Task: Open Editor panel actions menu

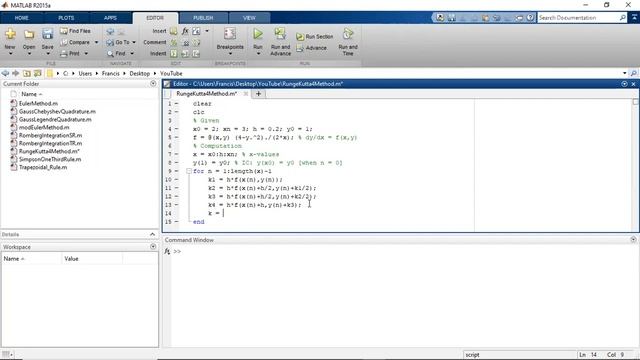Action: coord(624,84)
